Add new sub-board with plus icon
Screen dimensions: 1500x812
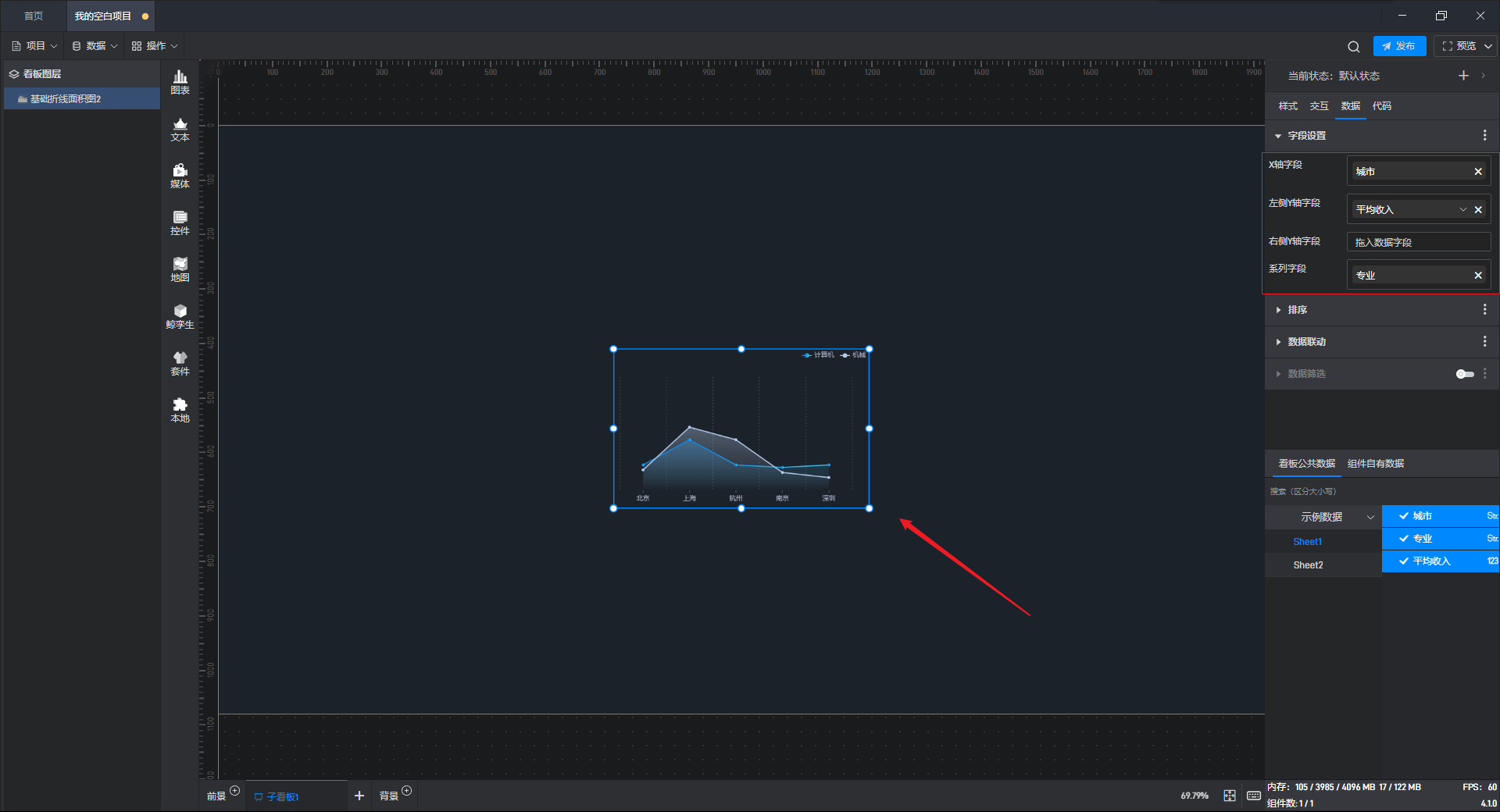[359, 796]
